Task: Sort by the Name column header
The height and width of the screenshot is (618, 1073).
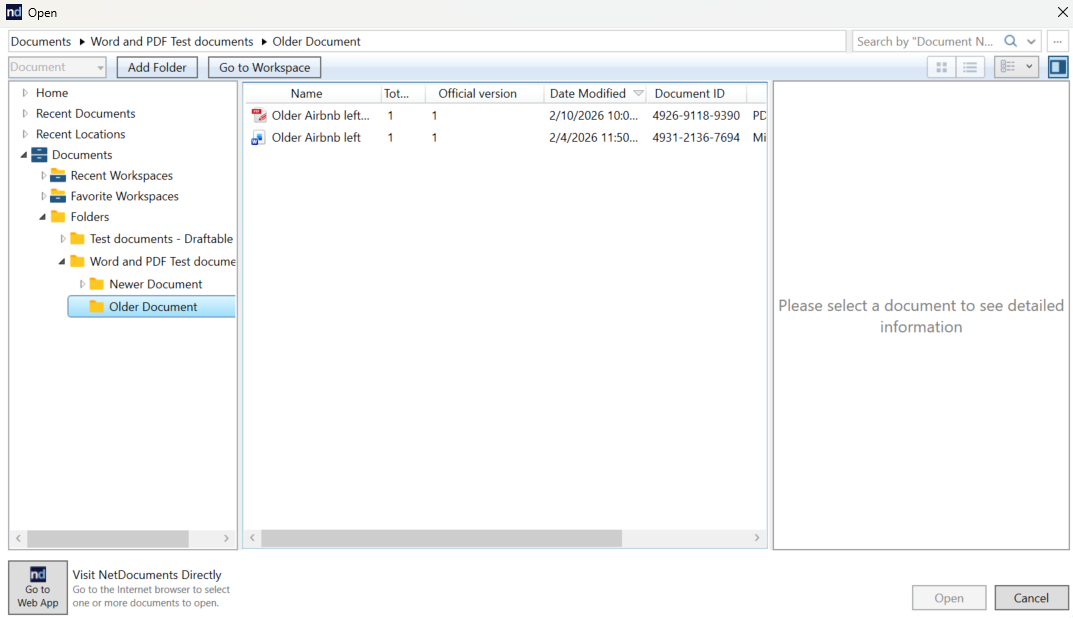Action: click(x=307, y=94)
